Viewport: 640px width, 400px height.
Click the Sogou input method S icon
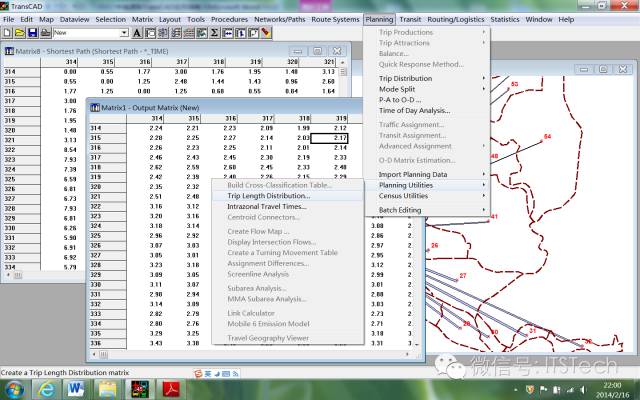click(198, 373)
